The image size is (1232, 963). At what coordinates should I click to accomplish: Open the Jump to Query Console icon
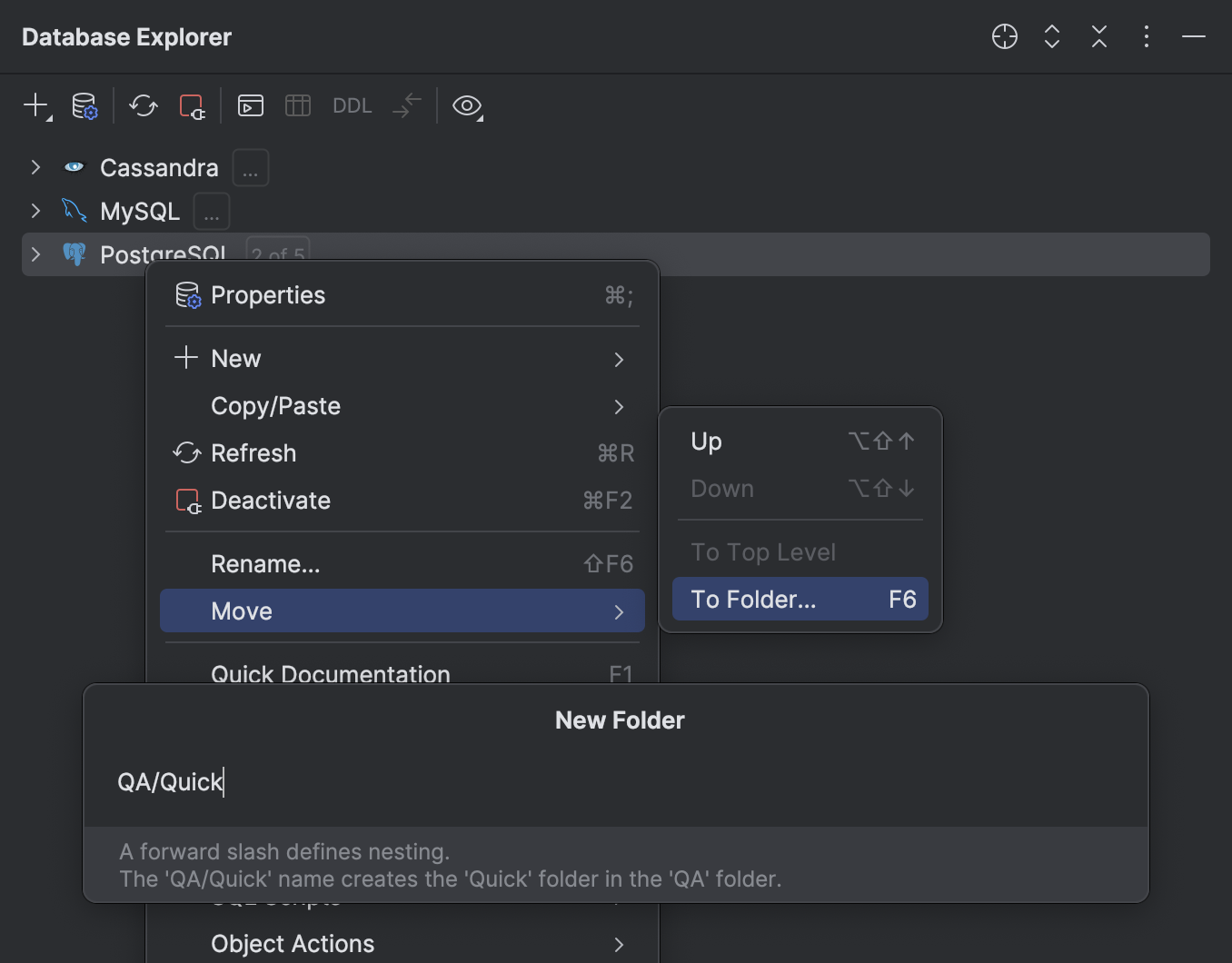[251, 105]
